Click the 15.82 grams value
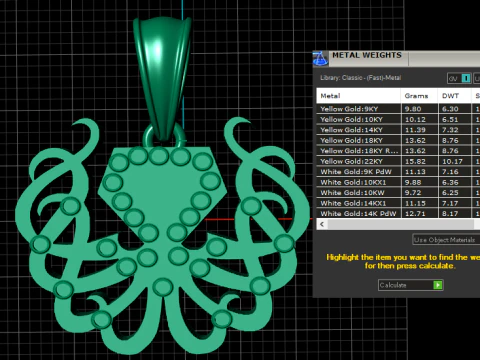Viewport: 480px width, 360px height. click(415, 161)
